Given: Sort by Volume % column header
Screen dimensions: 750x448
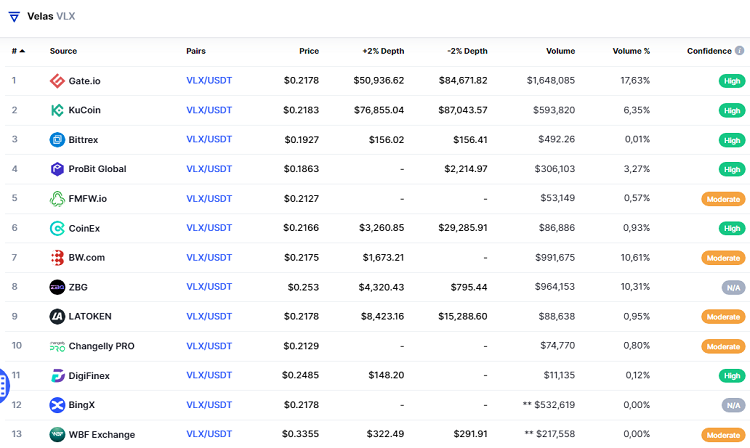Looking at the screenshot, I should tap(631, 51).
